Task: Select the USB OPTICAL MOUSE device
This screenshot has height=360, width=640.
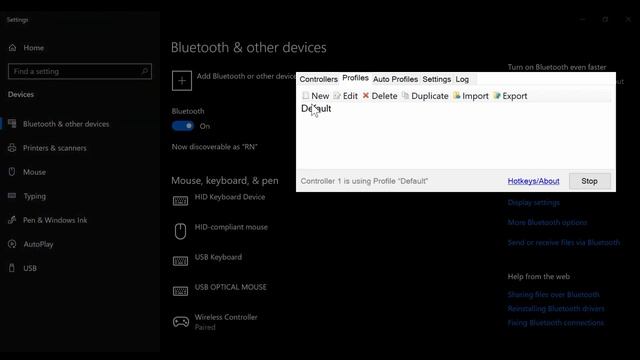Action: (x=220, y=290)
